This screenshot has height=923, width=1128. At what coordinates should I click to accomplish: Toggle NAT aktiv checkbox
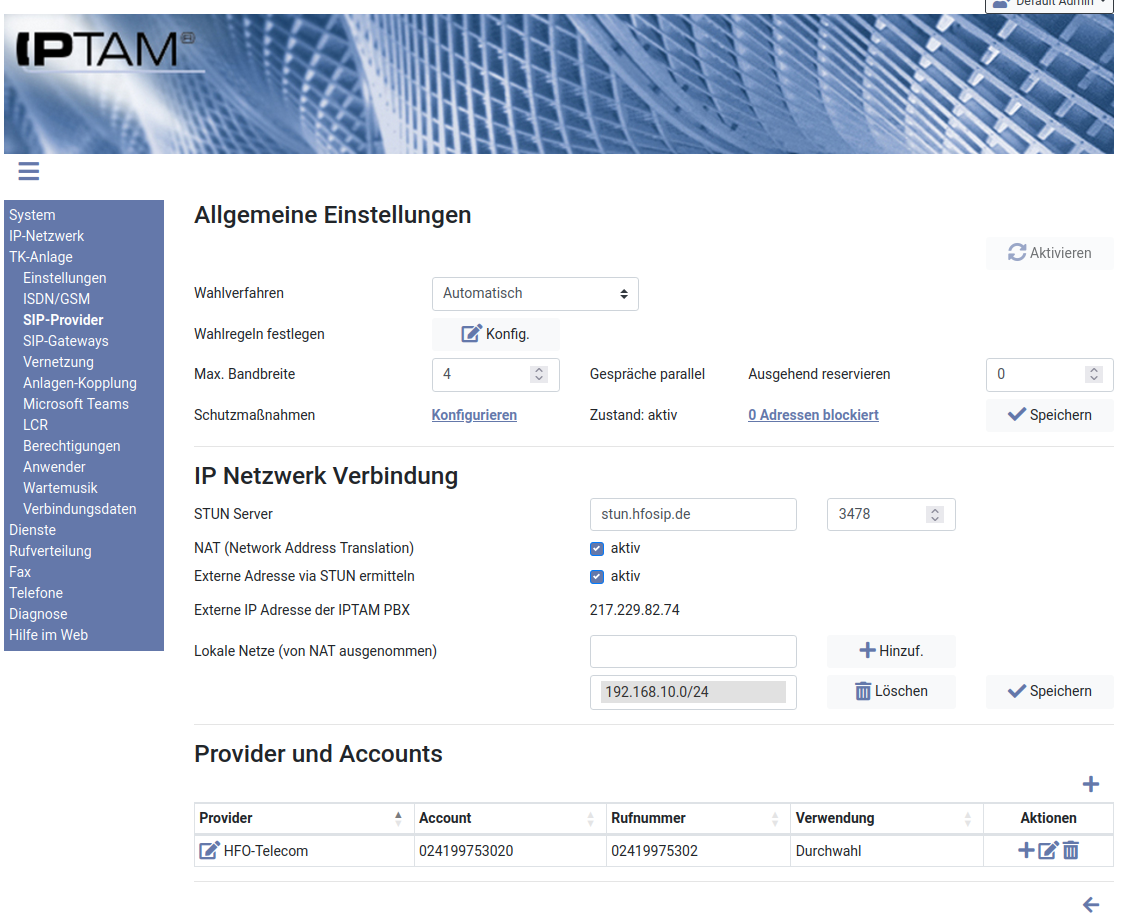coord(597,548)
